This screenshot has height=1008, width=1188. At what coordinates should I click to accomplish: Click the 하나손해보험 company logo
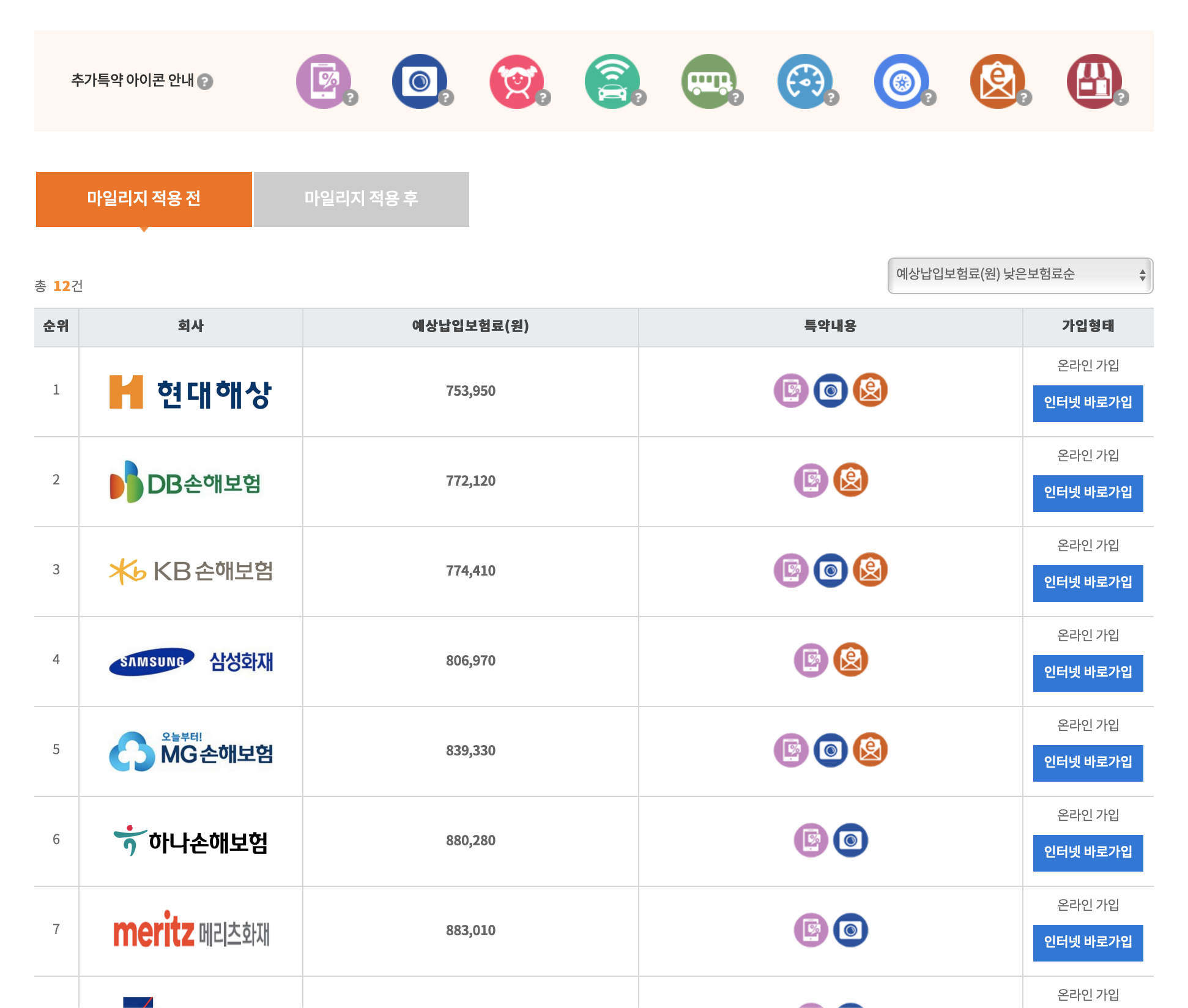(190, 841)
